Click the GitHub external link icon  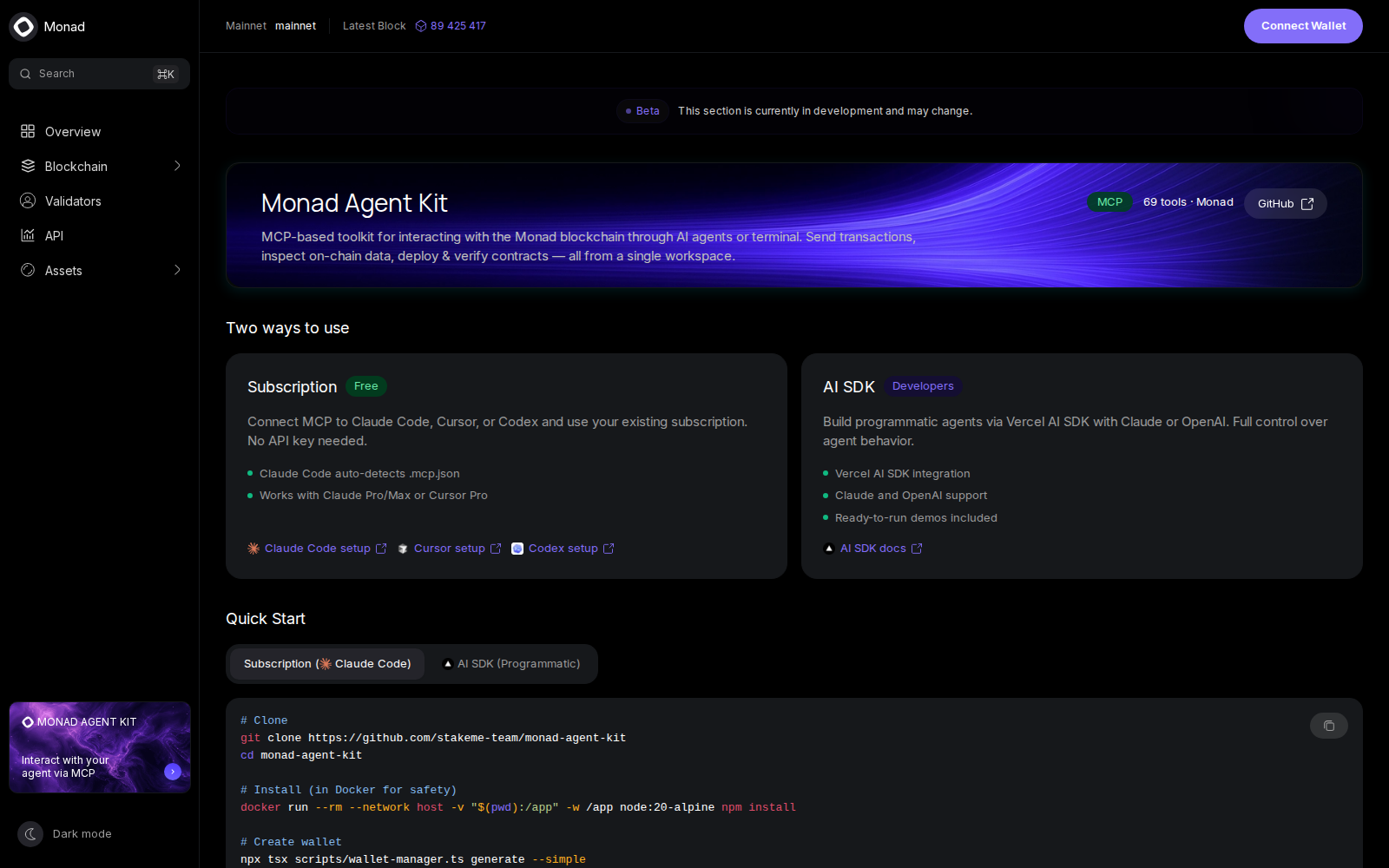pos(1307,204)
